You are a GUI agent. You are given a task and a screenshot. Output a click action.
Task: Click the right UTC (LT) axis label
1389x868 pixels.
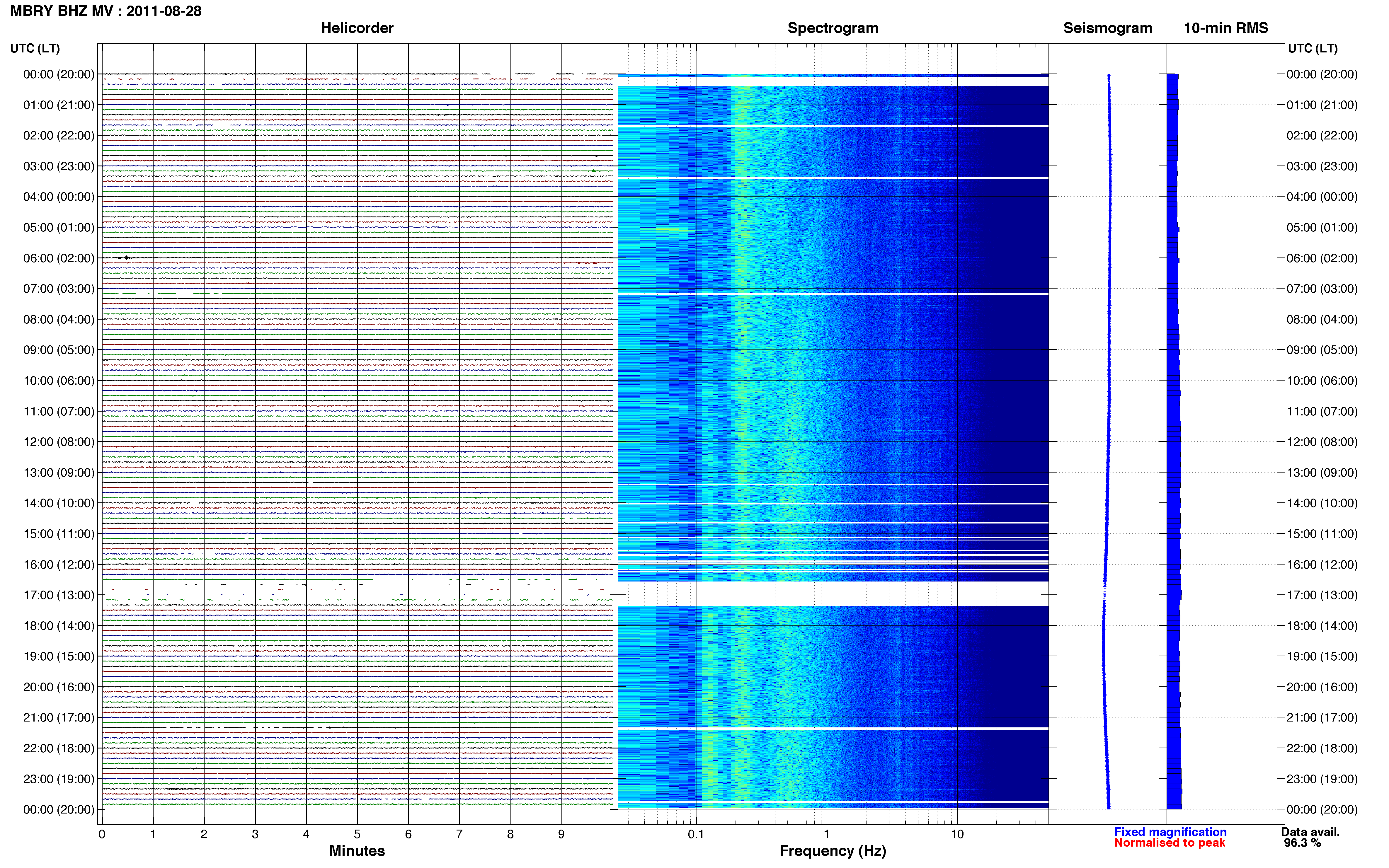click(x=1313, y=48)
